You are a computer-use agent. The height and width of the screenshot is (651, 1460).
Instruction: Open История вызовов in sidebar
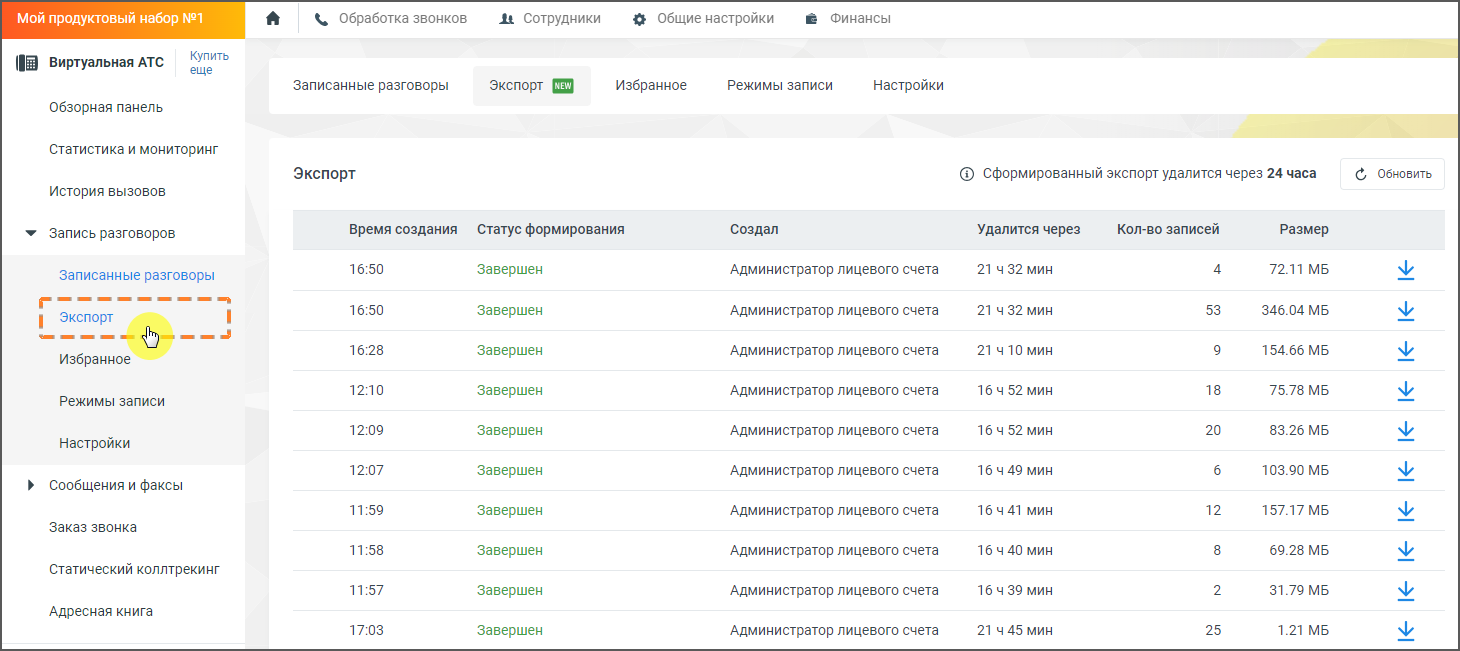107,191
